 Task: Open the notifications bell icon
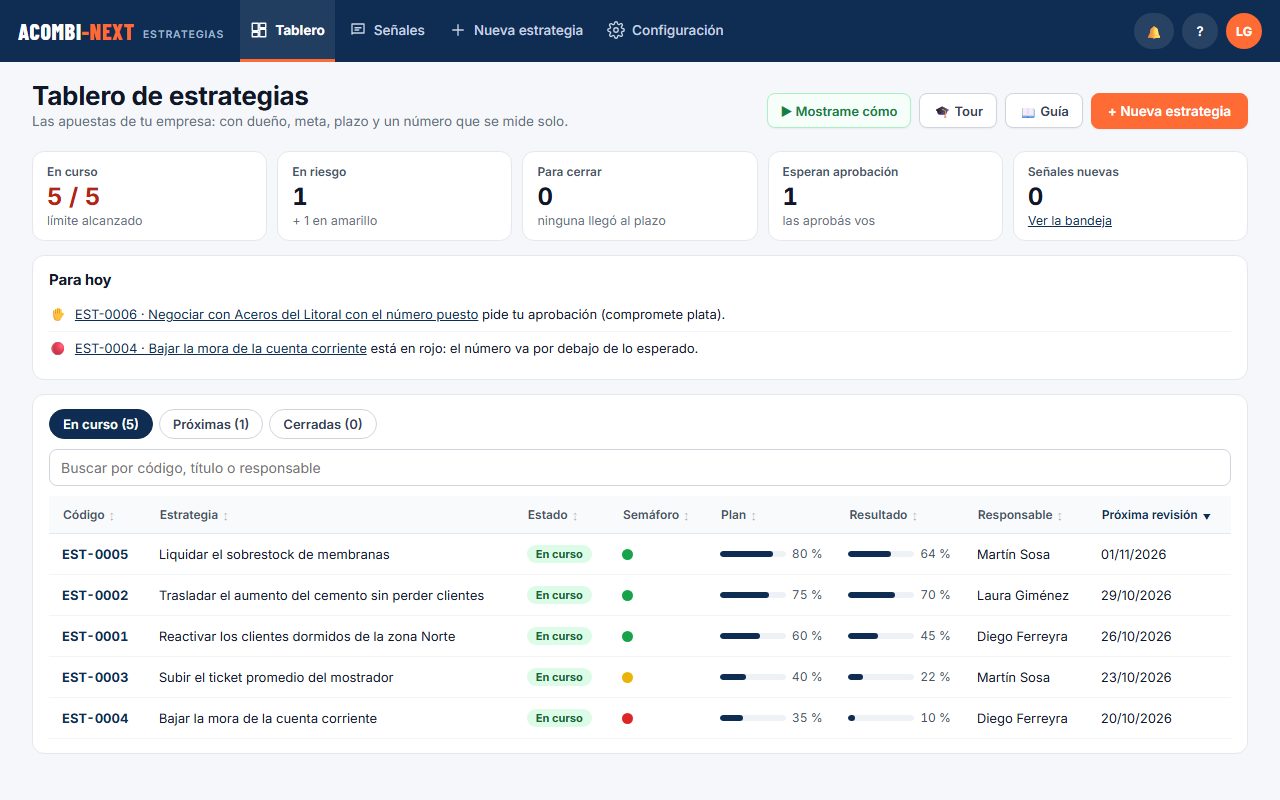(x=1154, y=31)
